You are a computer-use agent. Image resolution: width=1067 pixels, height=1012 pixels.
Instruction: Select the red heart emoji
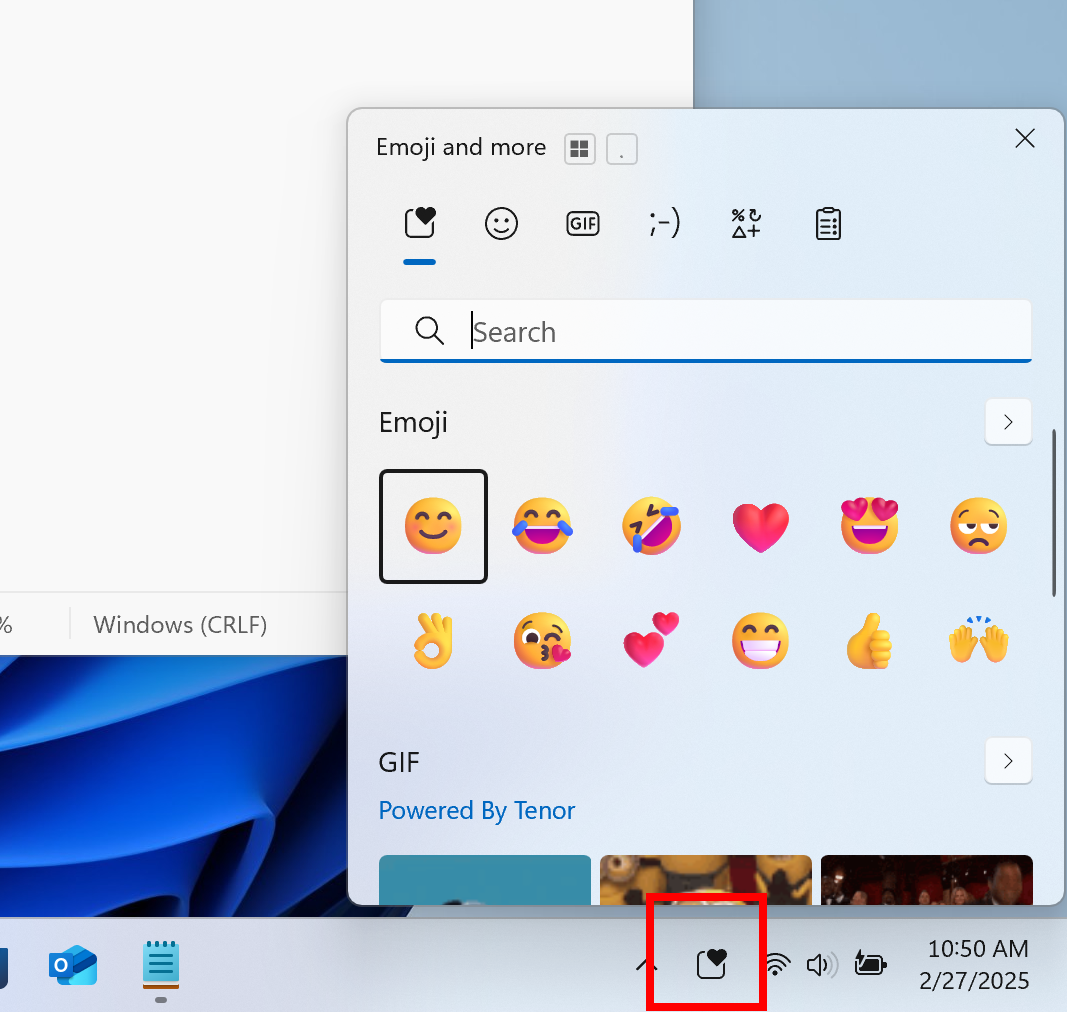(x=760, y=526)
